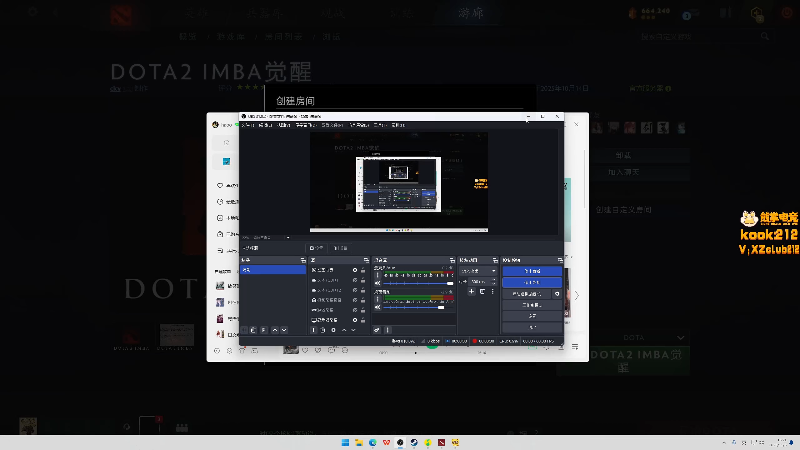
Task: Open Windows Start menu on taskbar
Action: 345,442
